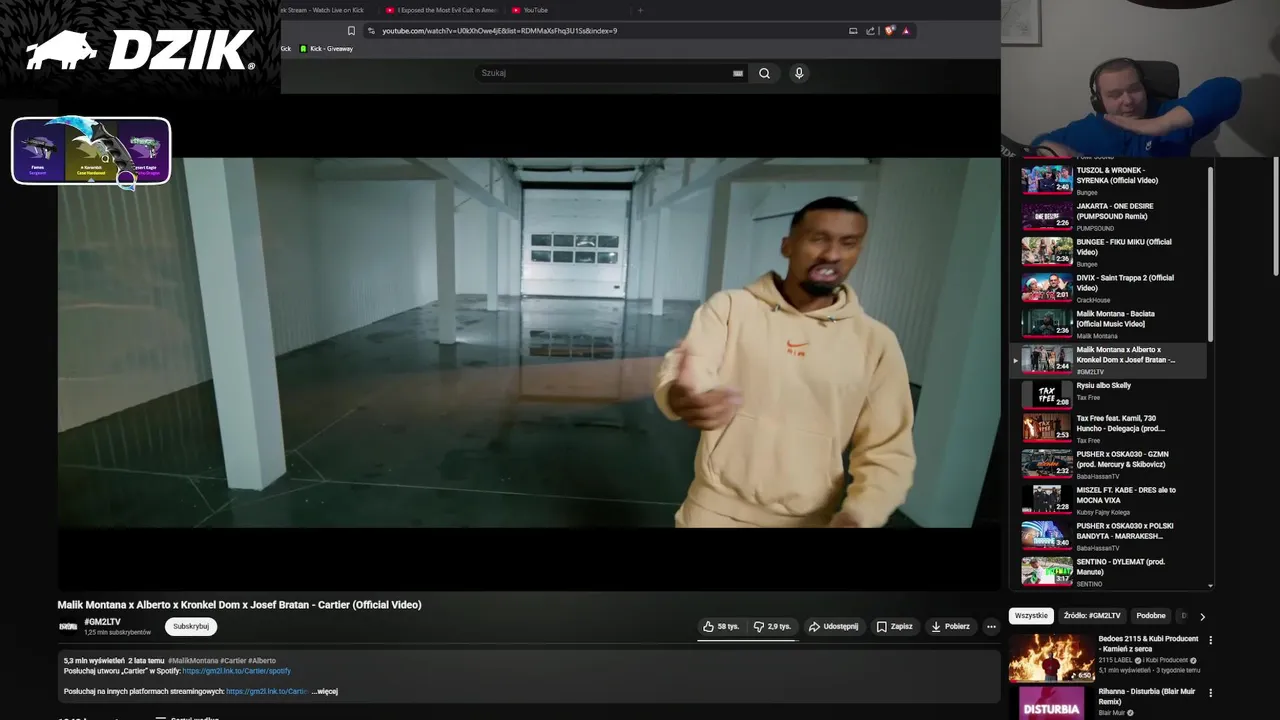1280x720 pixels.
Task: Click the Subskrybuj button
Action: pos(191,626)
